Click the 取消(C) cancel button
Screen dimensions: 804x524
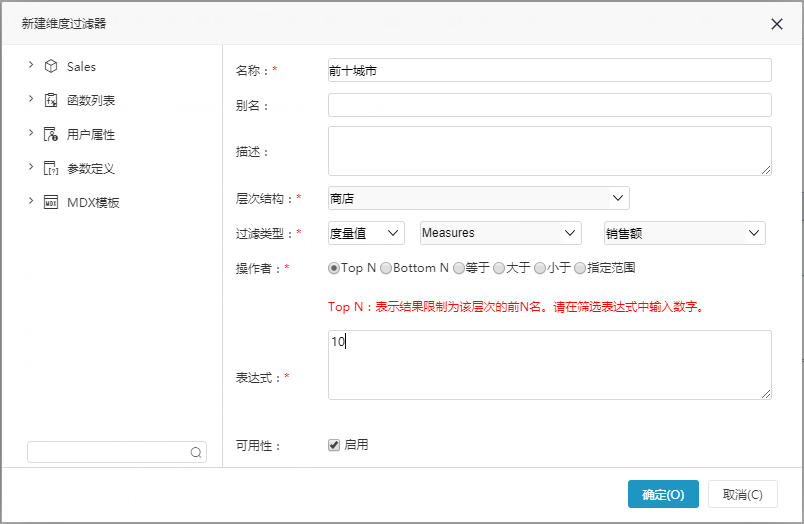point(742,494)
